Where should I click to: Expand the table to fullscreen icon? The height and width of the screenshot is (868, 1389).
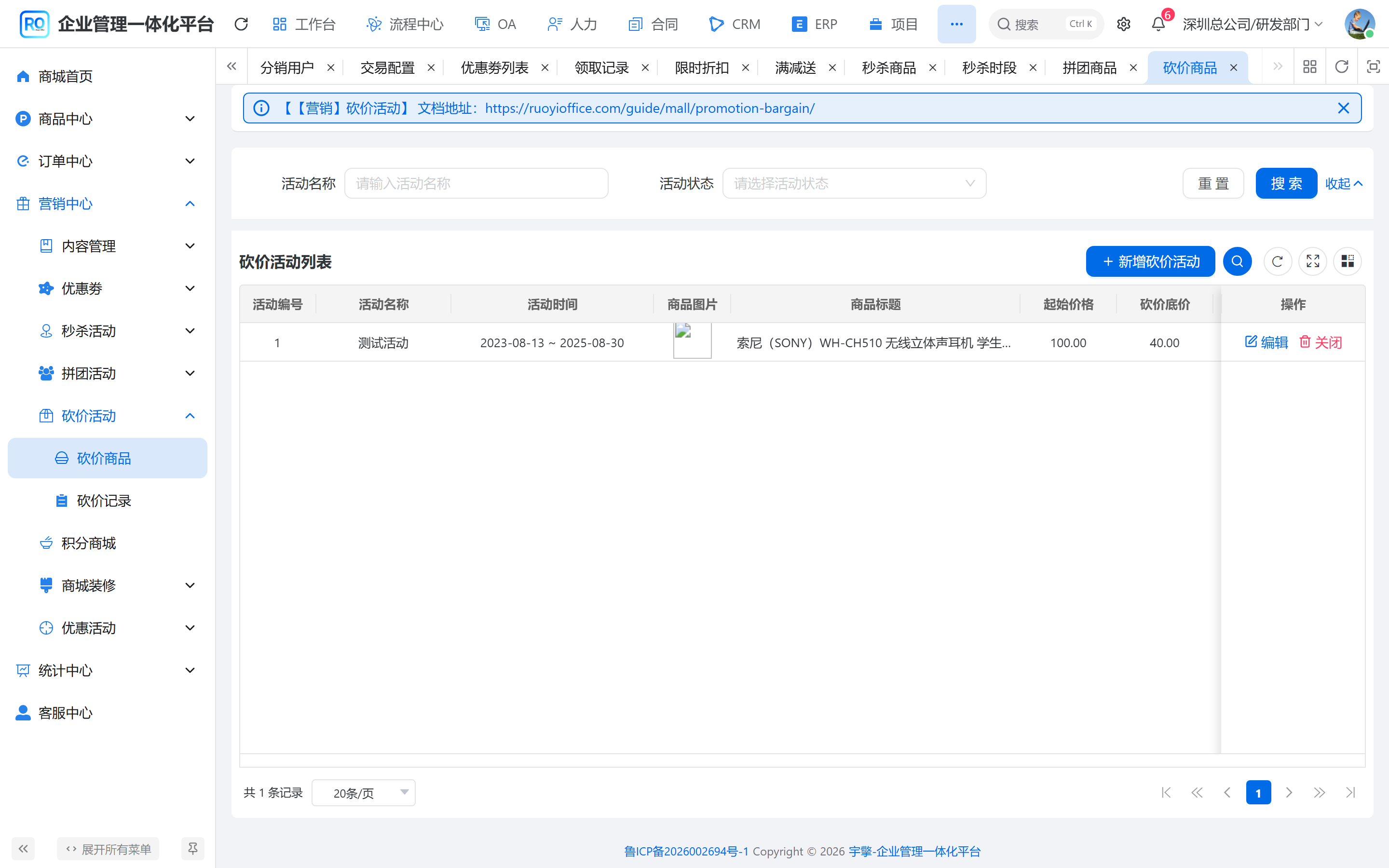pyautogui.click(x=1313, y=262)
